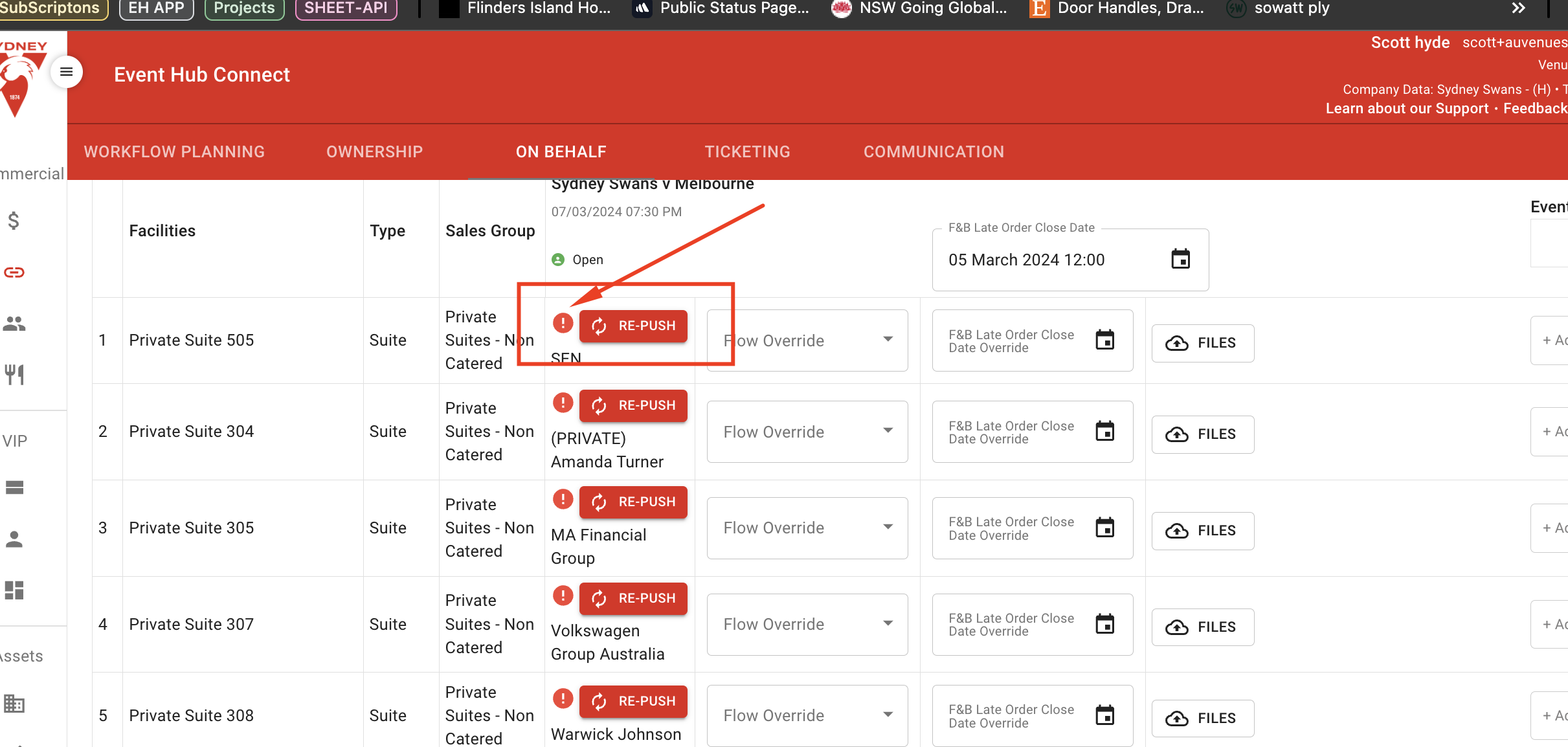Click the hamburger menu icon

tap(66, 72)
